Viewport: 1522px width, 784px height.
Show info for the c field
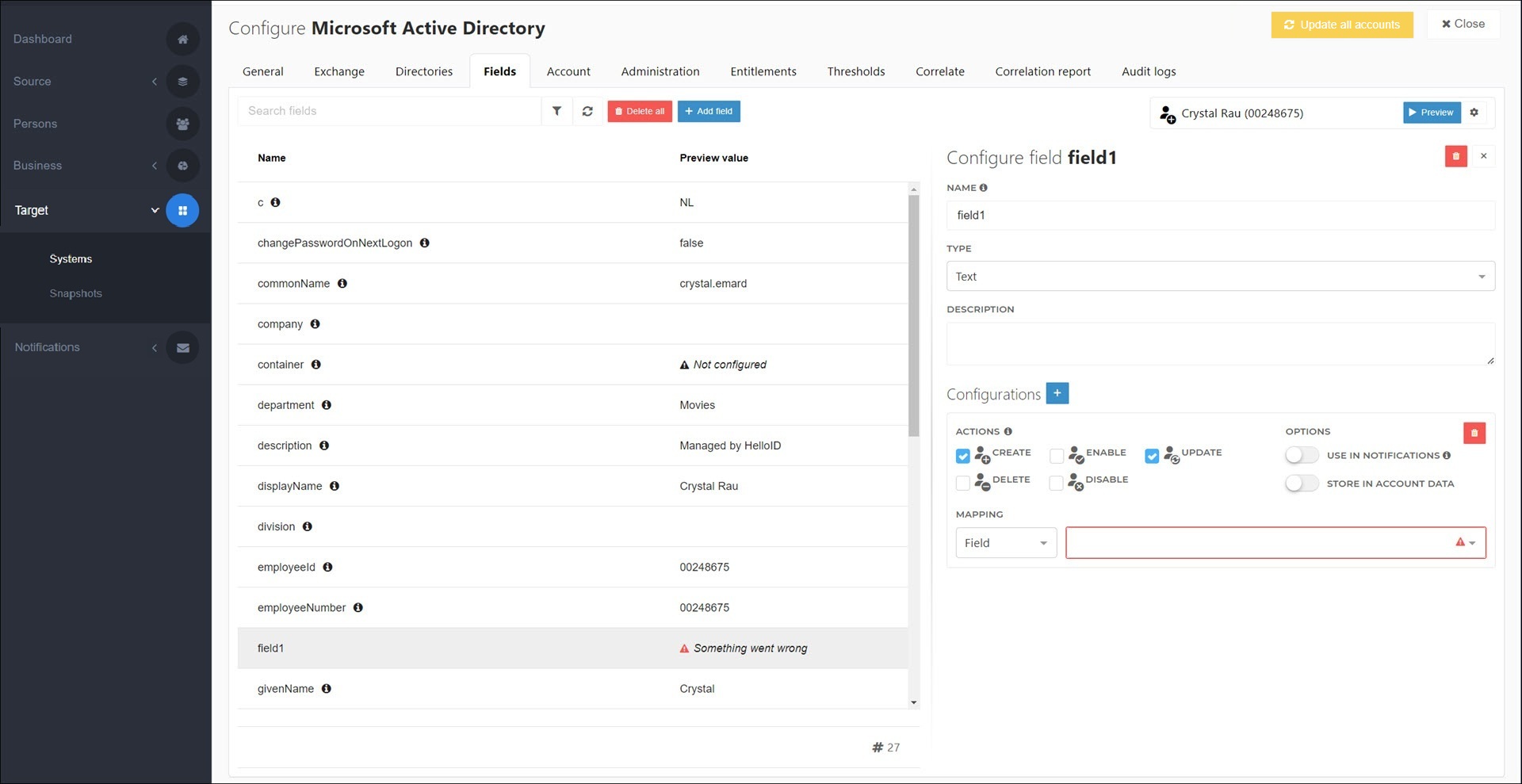click(x=275, y=202)
